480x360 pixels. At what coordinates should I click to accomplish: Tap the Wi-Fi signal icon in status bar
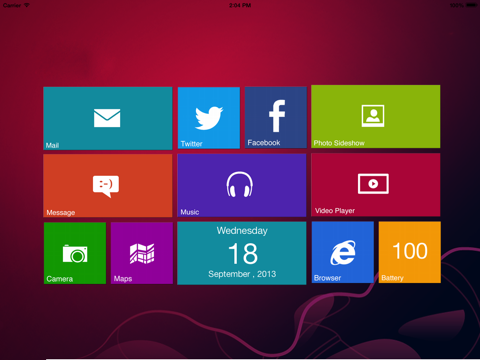tap(26, 5)
